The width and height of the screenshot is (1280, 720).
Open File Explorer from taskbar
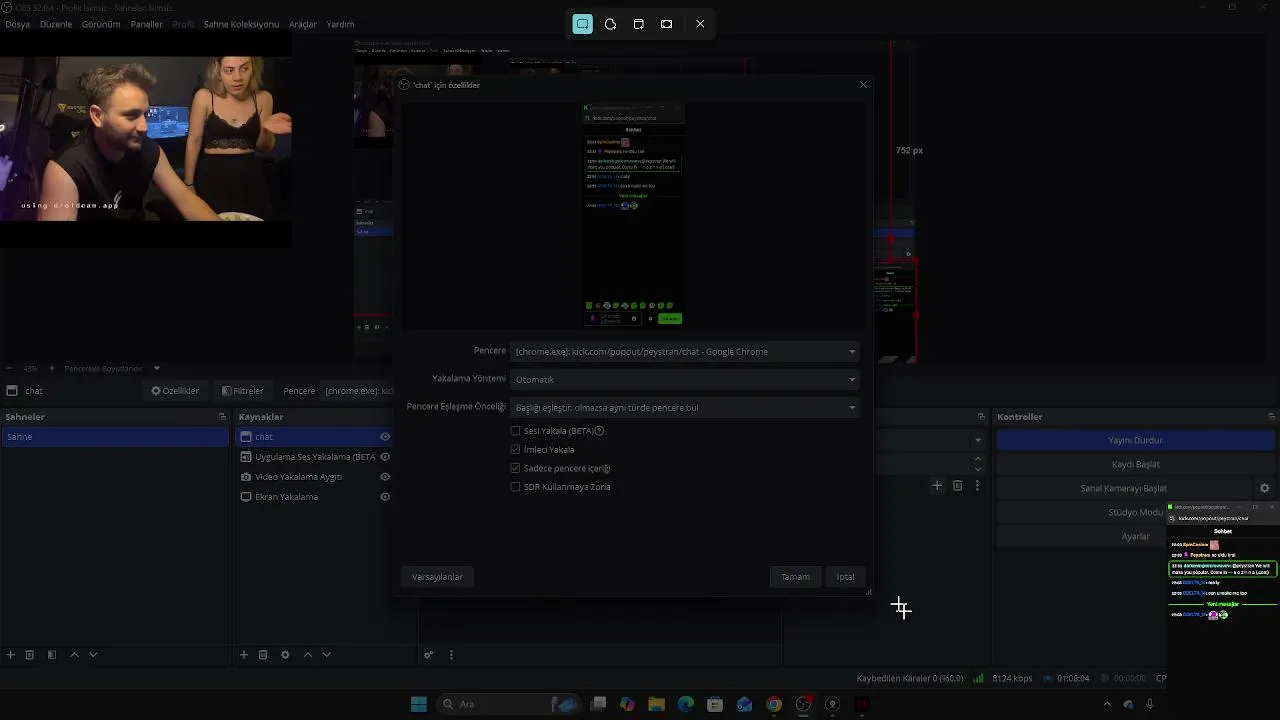[x=657, y=704]
